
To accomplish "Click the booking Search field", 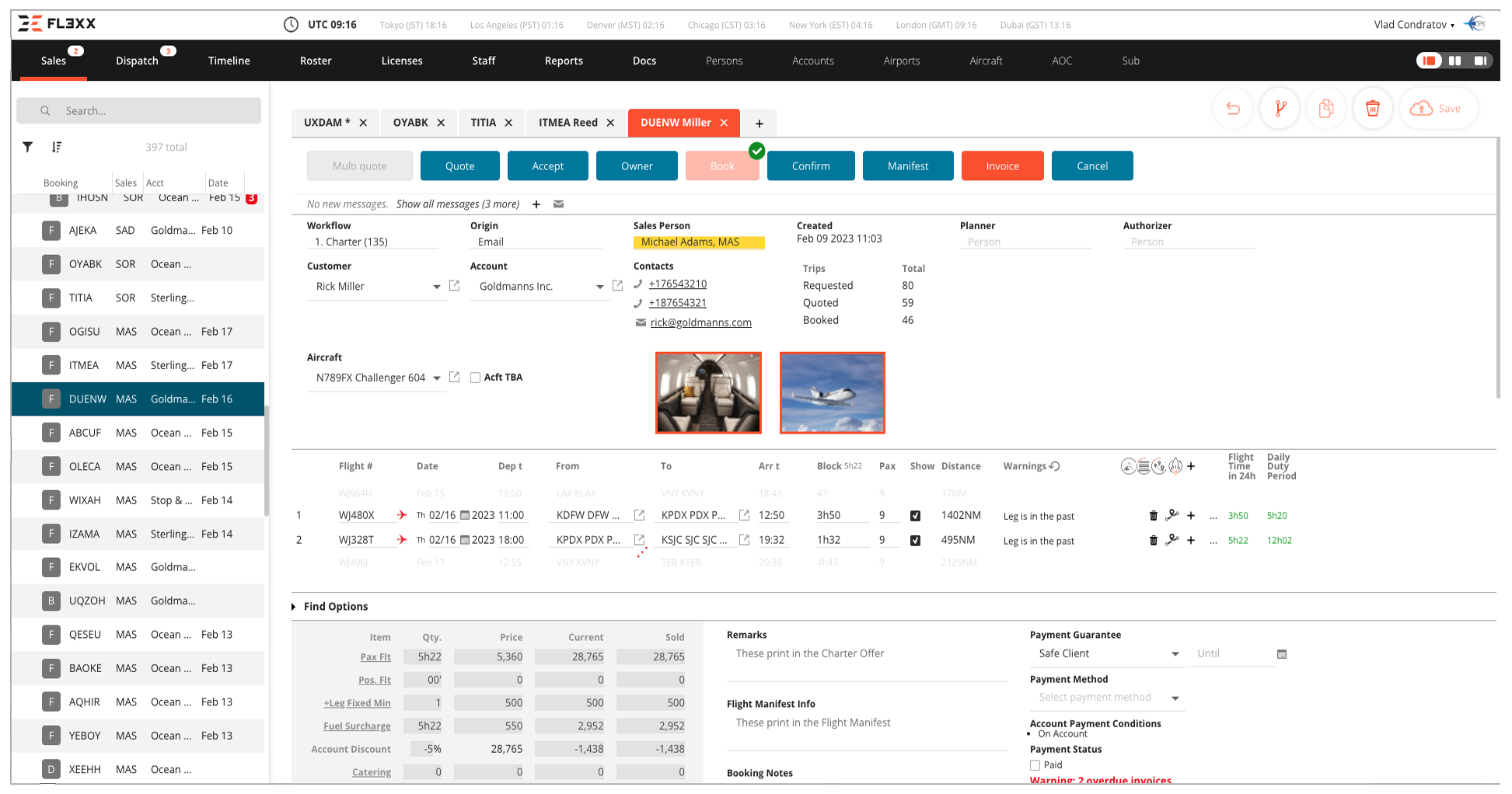I will pos(138,111).
